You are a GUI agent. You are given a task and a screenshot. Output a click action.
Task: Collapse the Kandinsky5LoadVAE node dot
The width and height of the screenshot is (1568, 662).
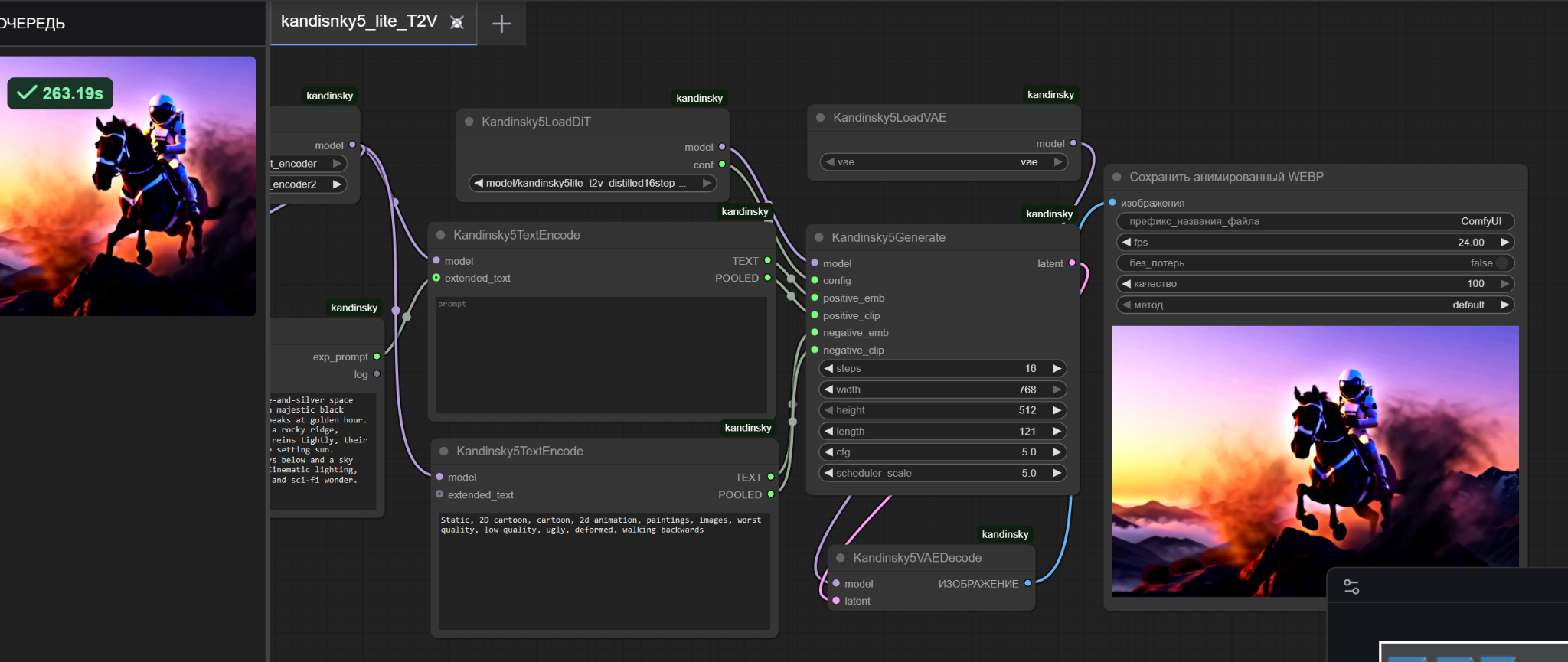tap(820, 117)
